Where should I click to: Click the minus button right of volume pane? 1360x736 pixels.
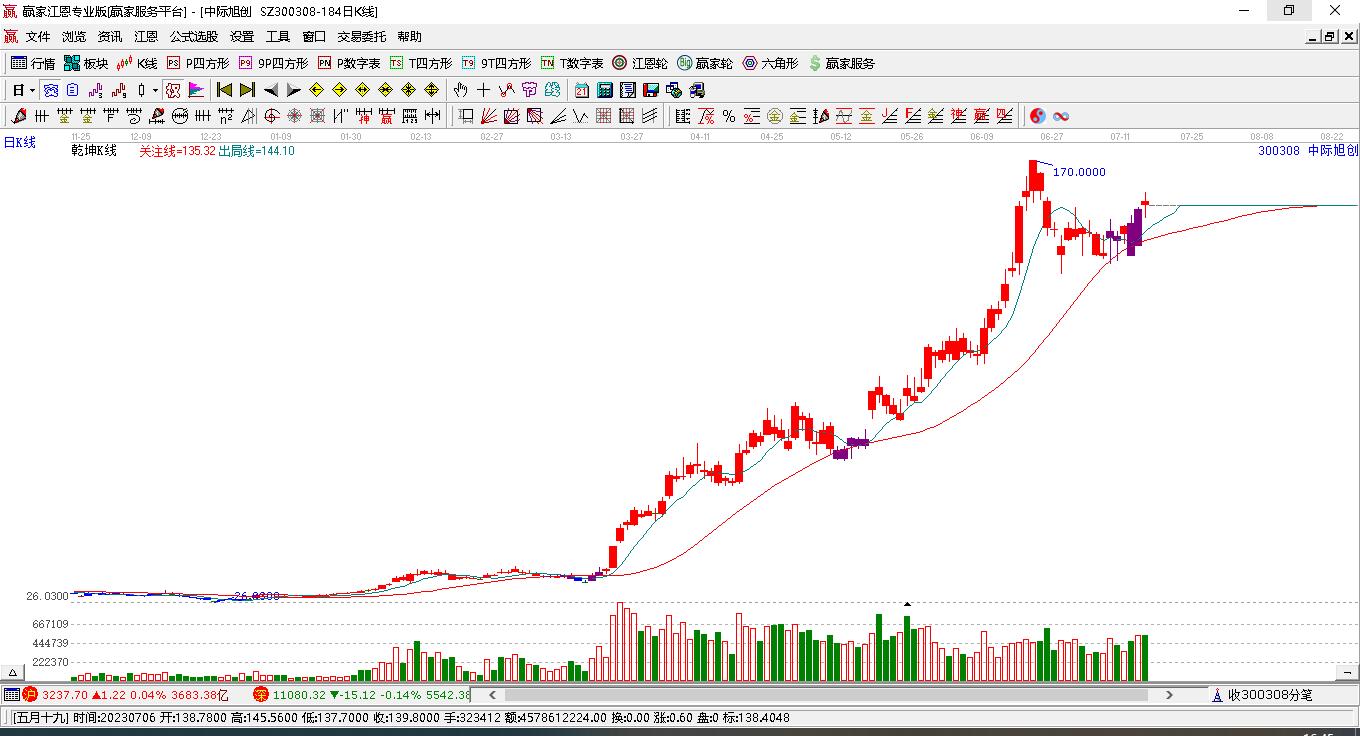point(1345,673)
